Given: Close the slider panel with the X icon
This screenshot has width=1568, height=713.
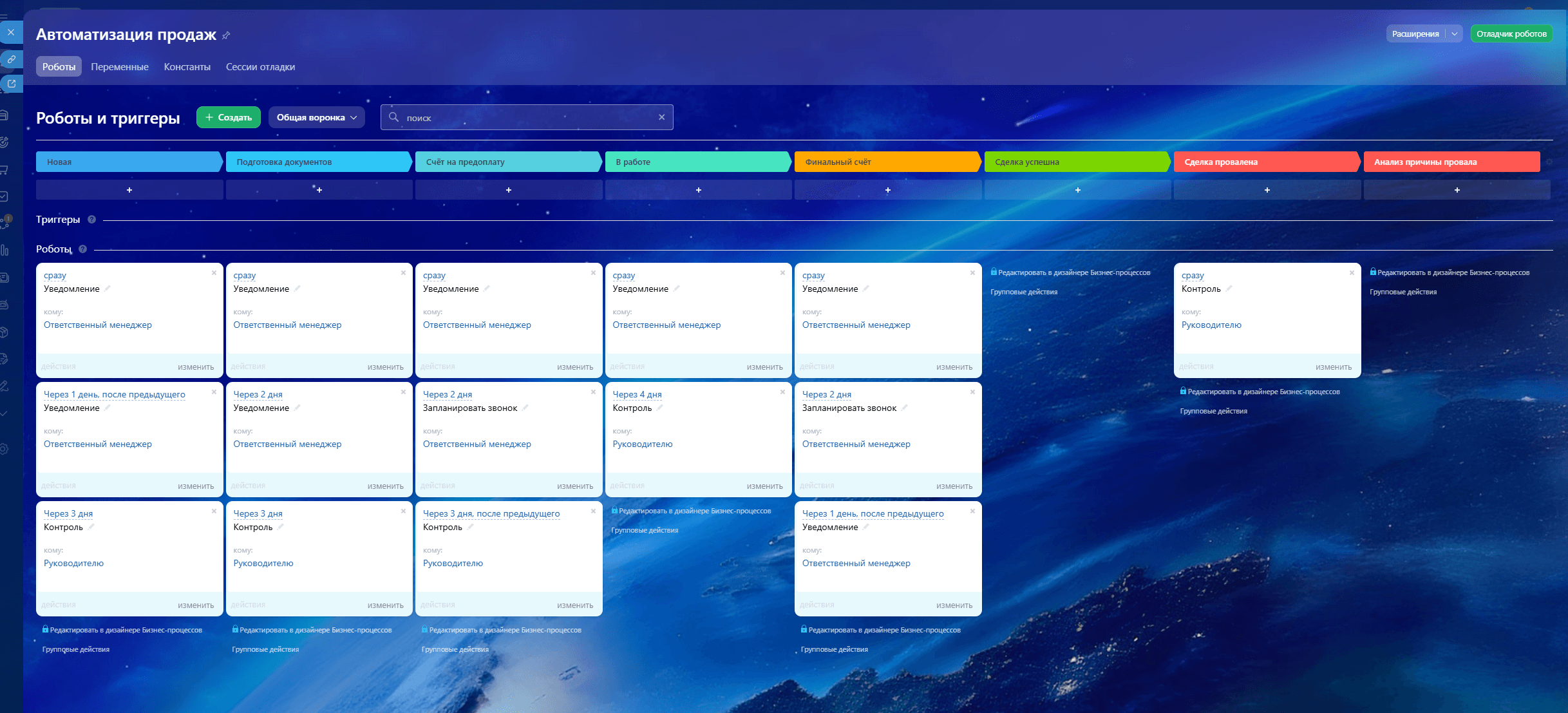Looking at the screenshot, I should coord(11,32).
